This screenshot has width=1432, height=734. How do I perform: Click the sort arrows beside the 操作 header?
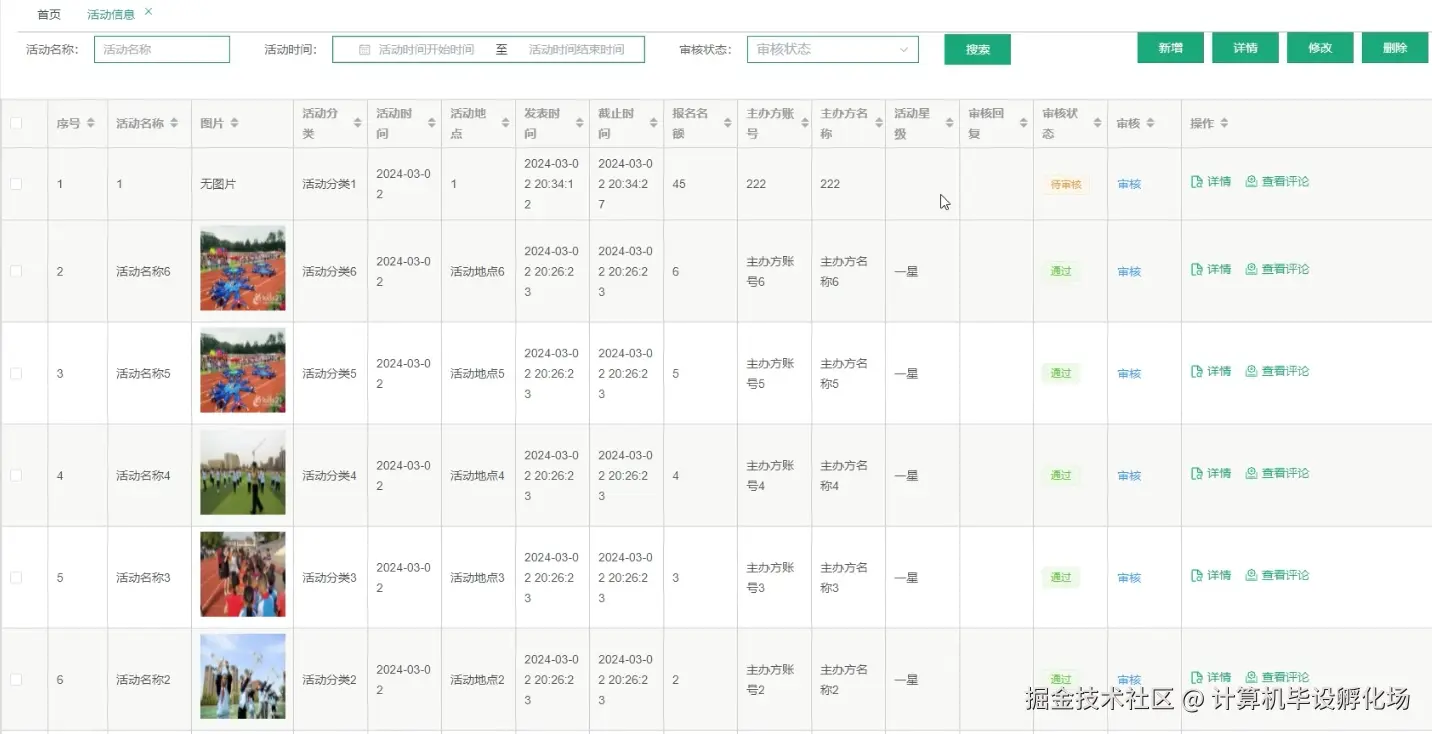tap(1224, 123)
